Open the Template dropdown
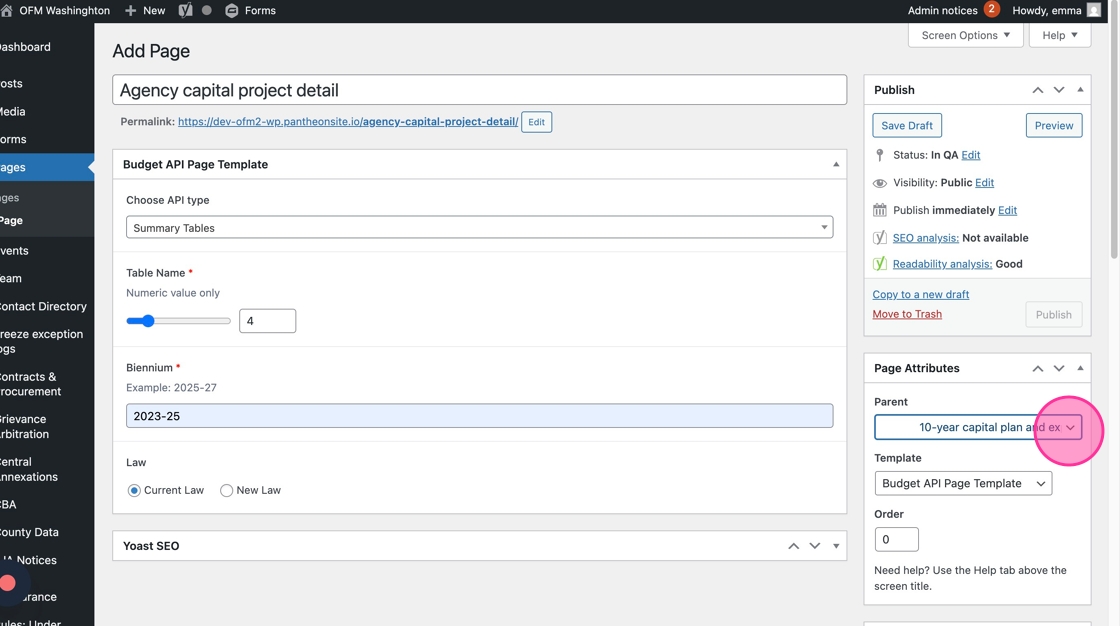This screenshot has width=1120, height=626. click(963, 483)
